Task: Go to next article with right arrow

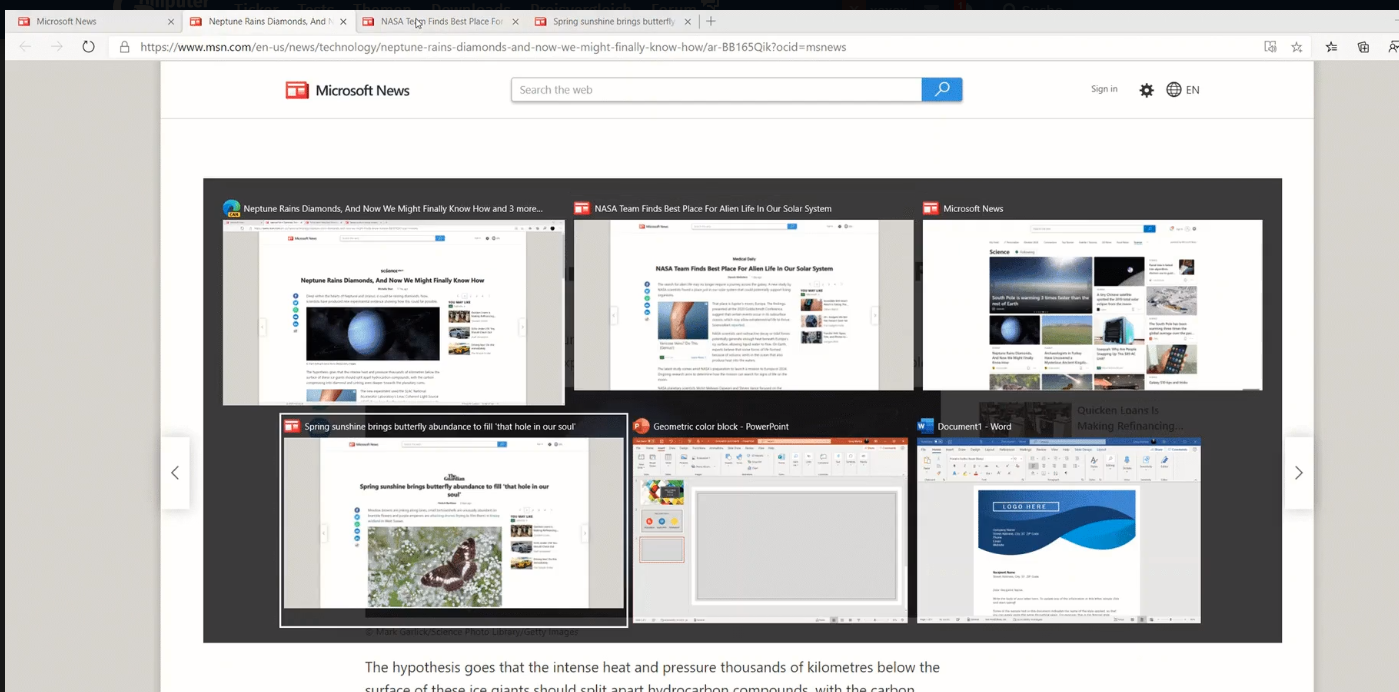Action: (1298, 473)
